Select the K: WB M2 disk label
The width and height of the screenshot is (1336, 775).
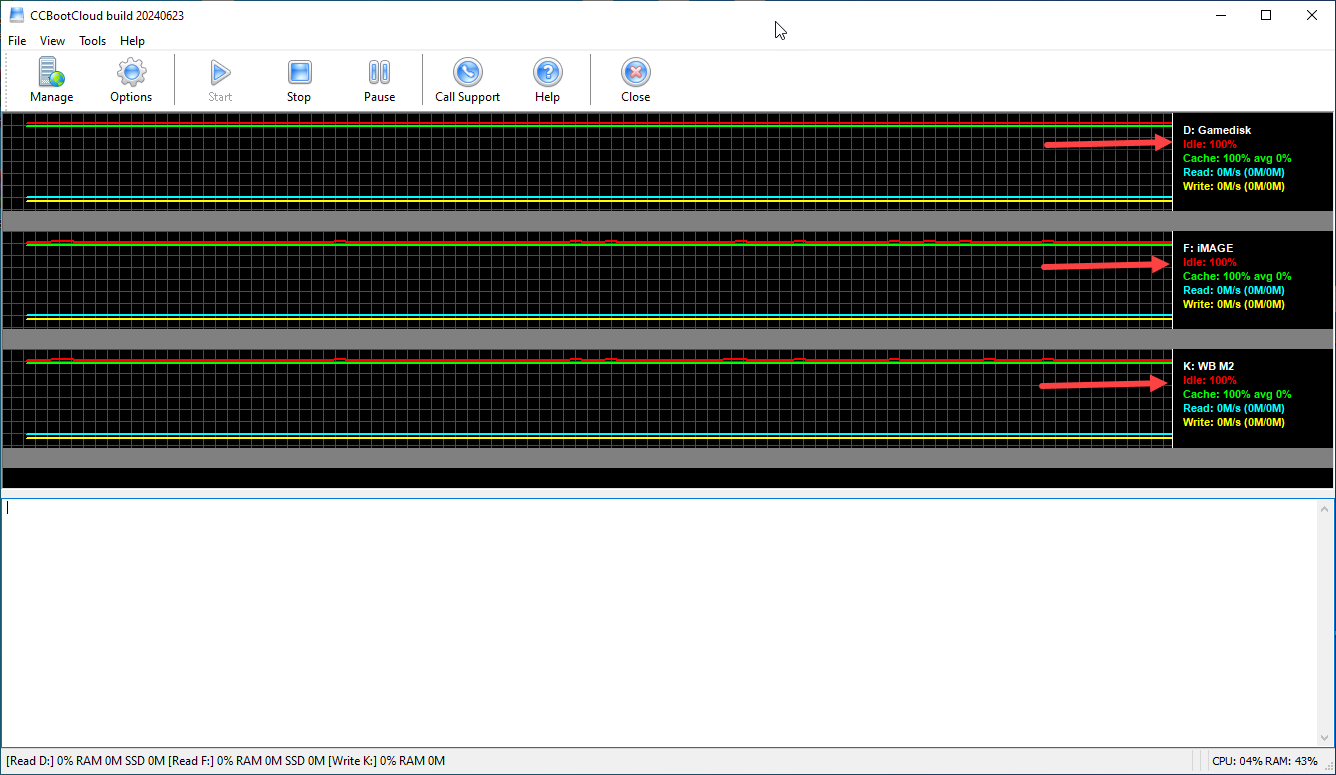[x=1208, y=366]
